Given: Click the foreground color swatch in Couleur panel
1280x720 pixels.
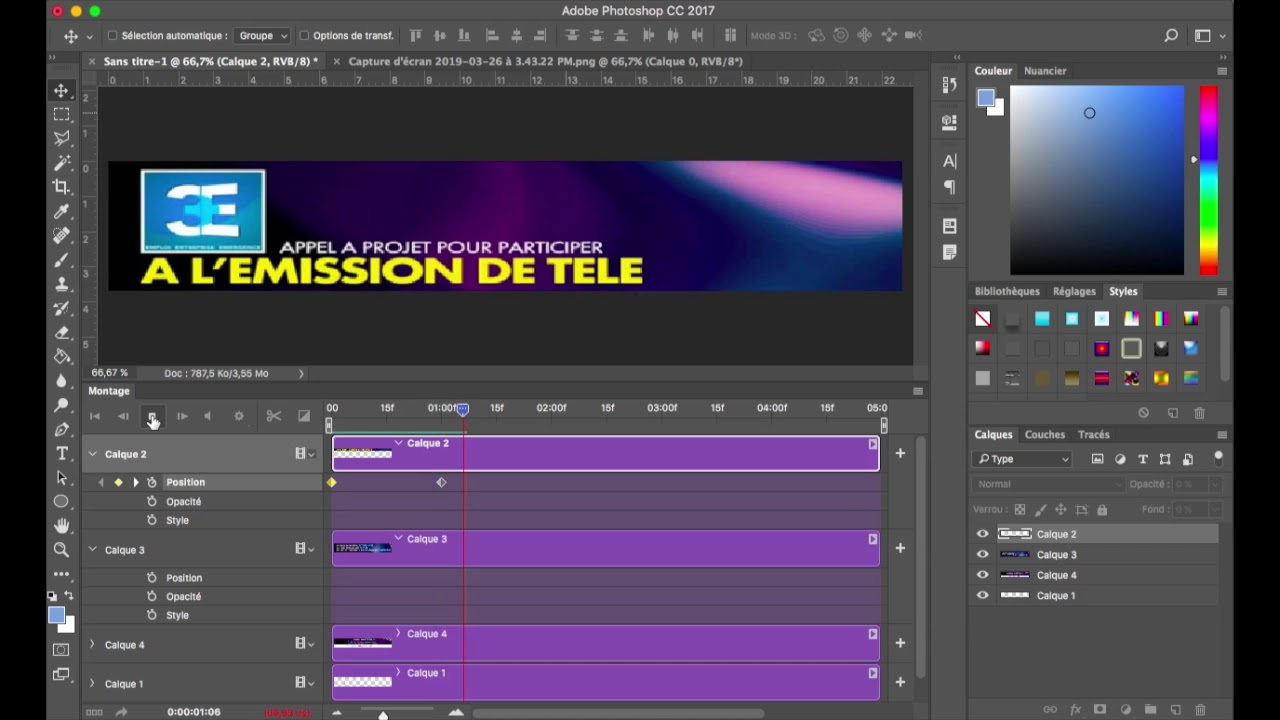Looking at the screenshot, I should (986, 98).
